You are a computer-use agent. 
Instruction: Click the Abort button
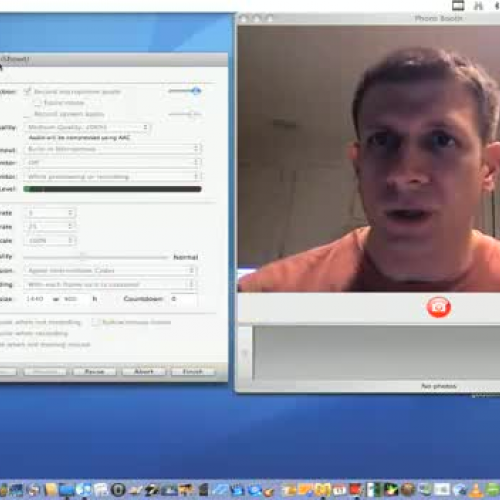(144, 371)
